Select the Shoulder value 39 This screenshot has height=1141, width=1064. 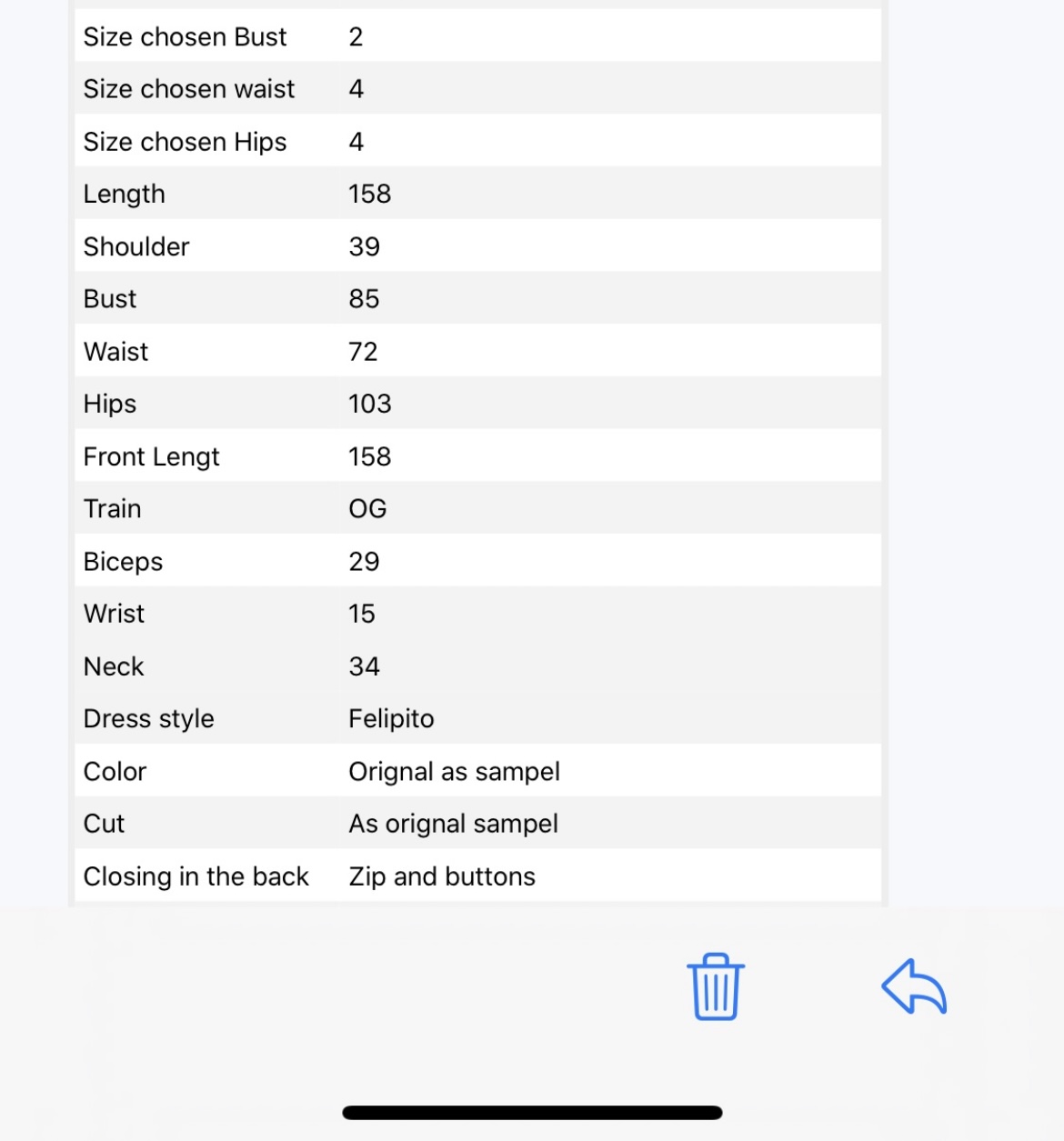[364, 246]
